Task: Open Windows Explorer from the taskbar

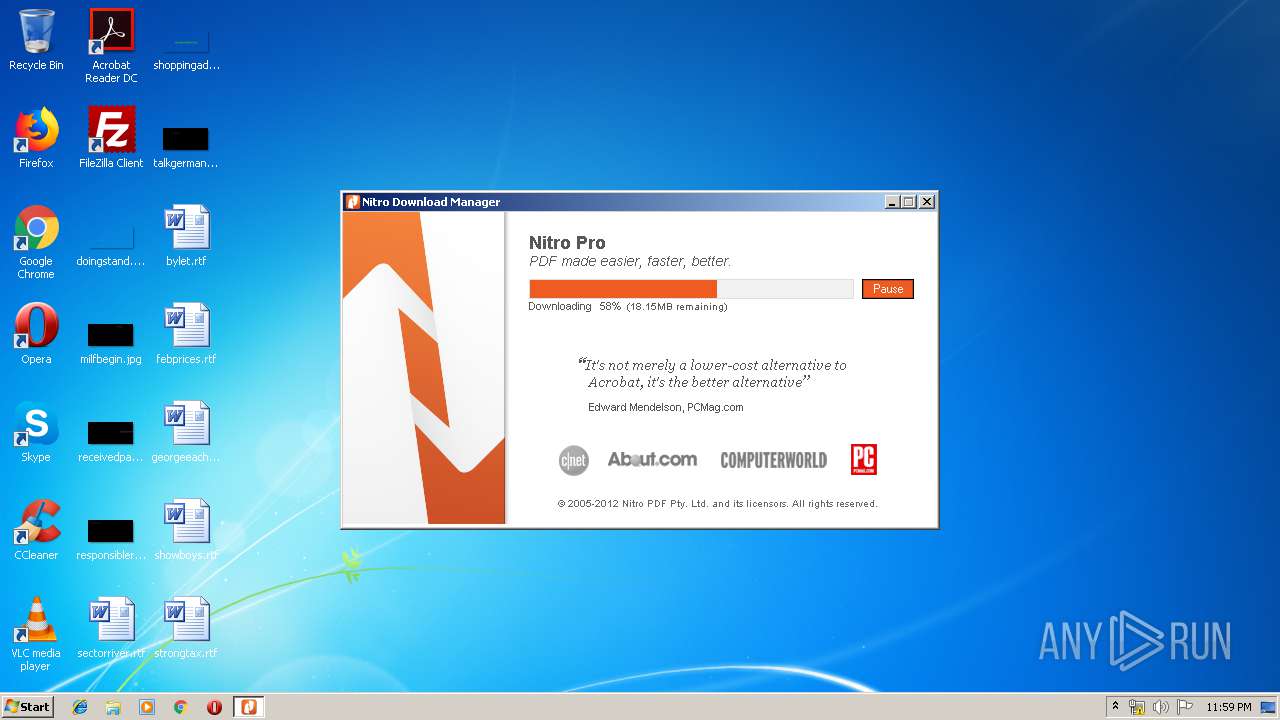Action: click(x=113, y=707)
